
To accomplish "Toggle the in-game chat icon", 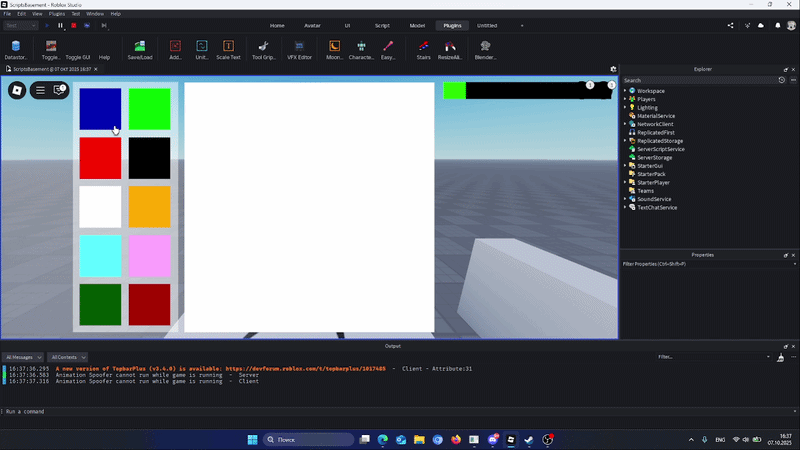I will [x=59, y=90].
